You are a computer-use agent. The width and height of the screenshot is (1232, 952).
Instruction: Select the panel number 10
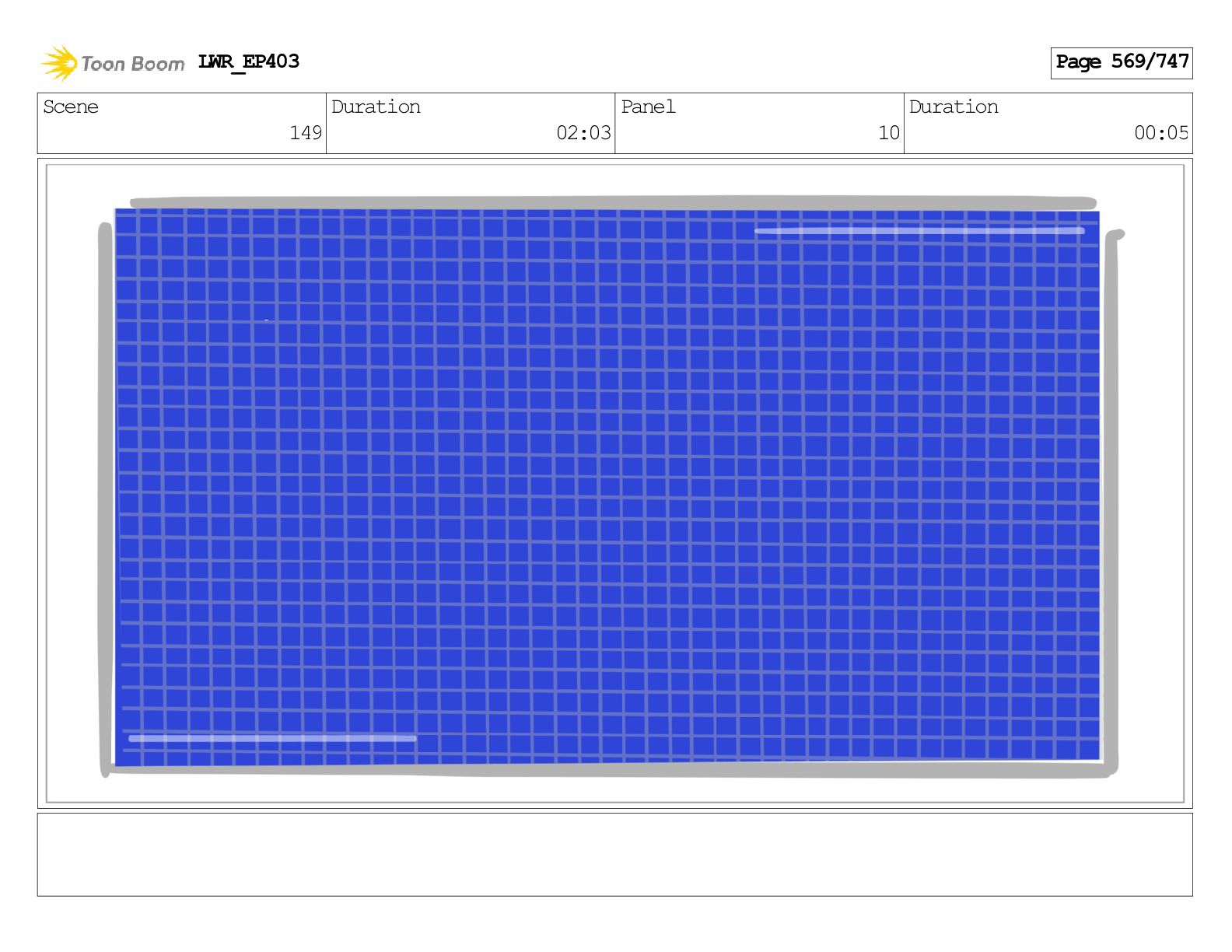889,133
